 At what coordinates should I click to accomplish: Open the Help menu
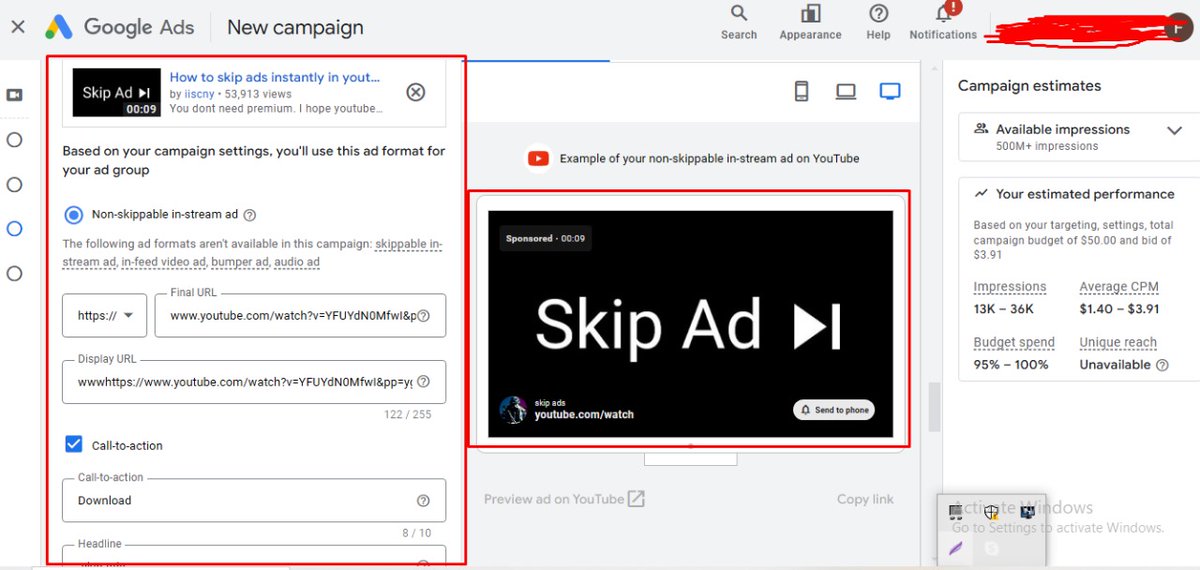click(x=878, y=22)
